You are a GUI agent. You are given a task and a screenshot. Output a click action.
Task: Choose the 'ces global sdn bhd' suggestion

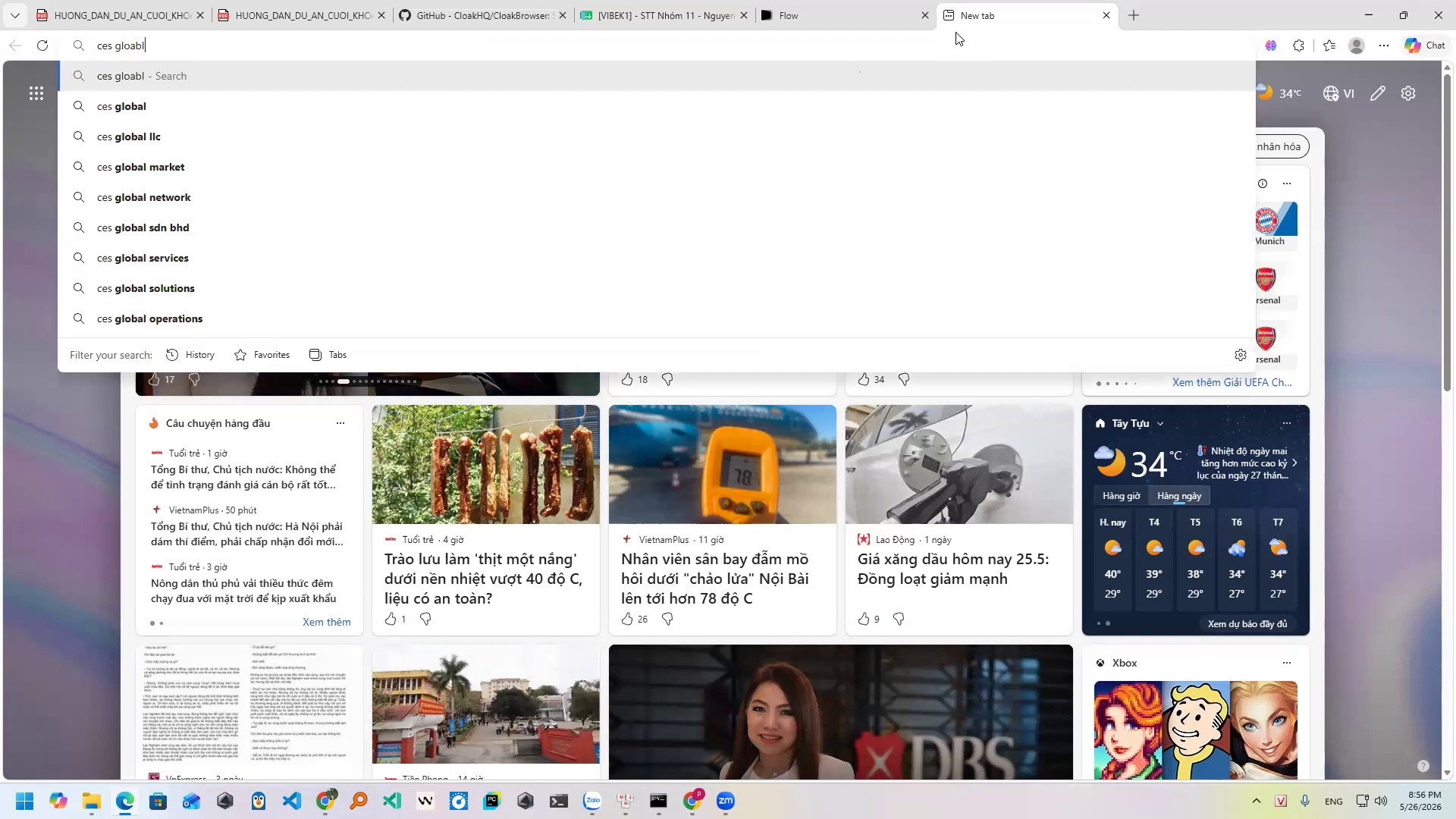pos(657,227)
